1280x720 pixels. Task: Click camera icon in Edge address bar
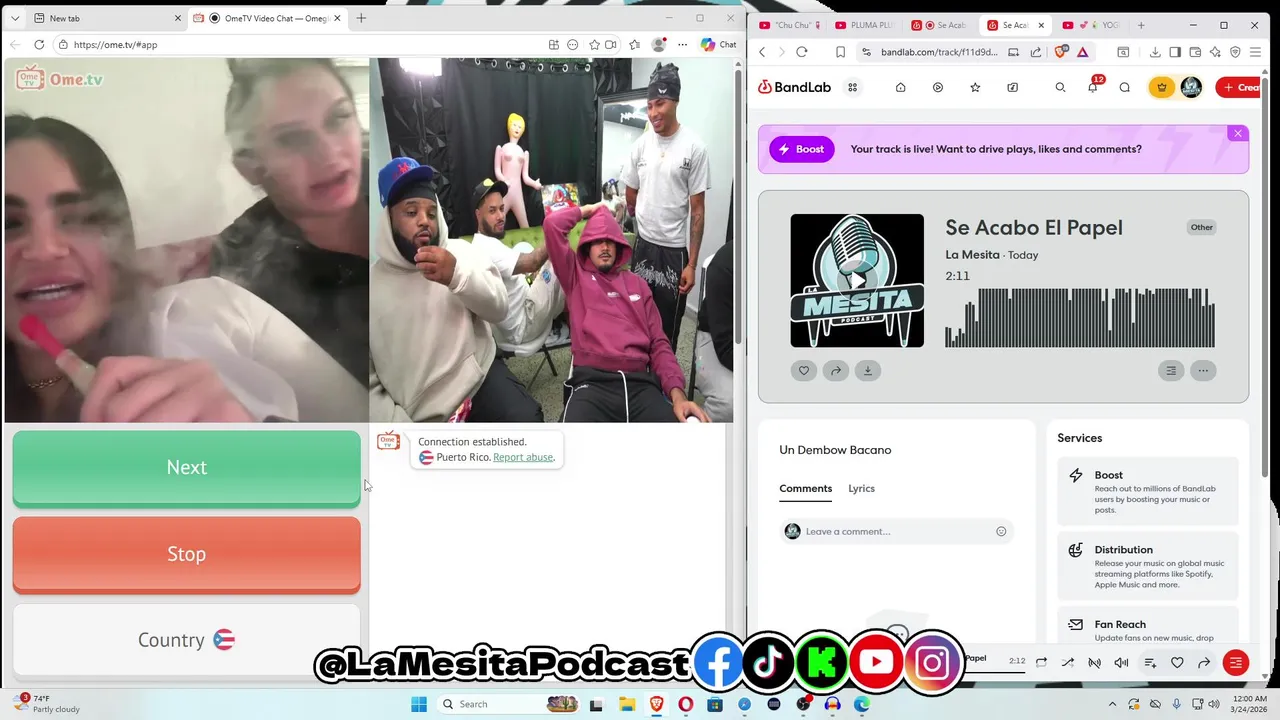610,44
